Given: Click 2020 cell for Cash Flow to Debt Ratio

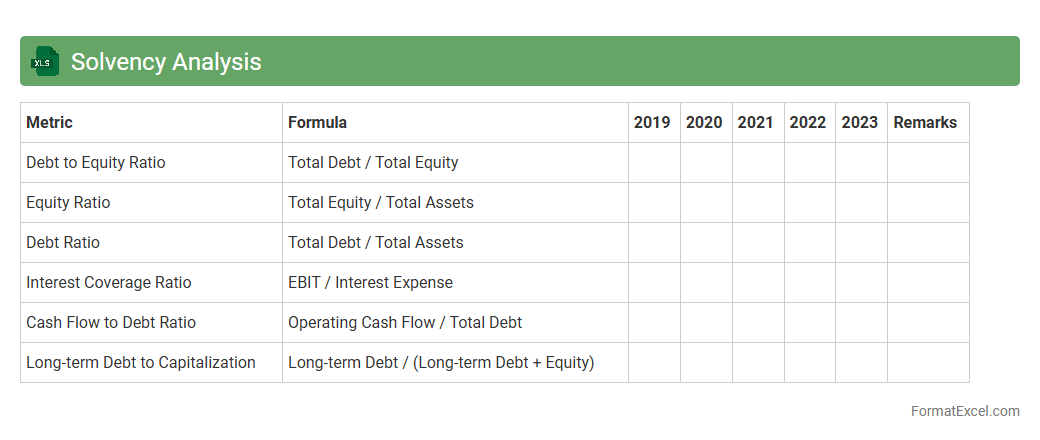Looking at the screenshot, I should click(x=706, y=323).
